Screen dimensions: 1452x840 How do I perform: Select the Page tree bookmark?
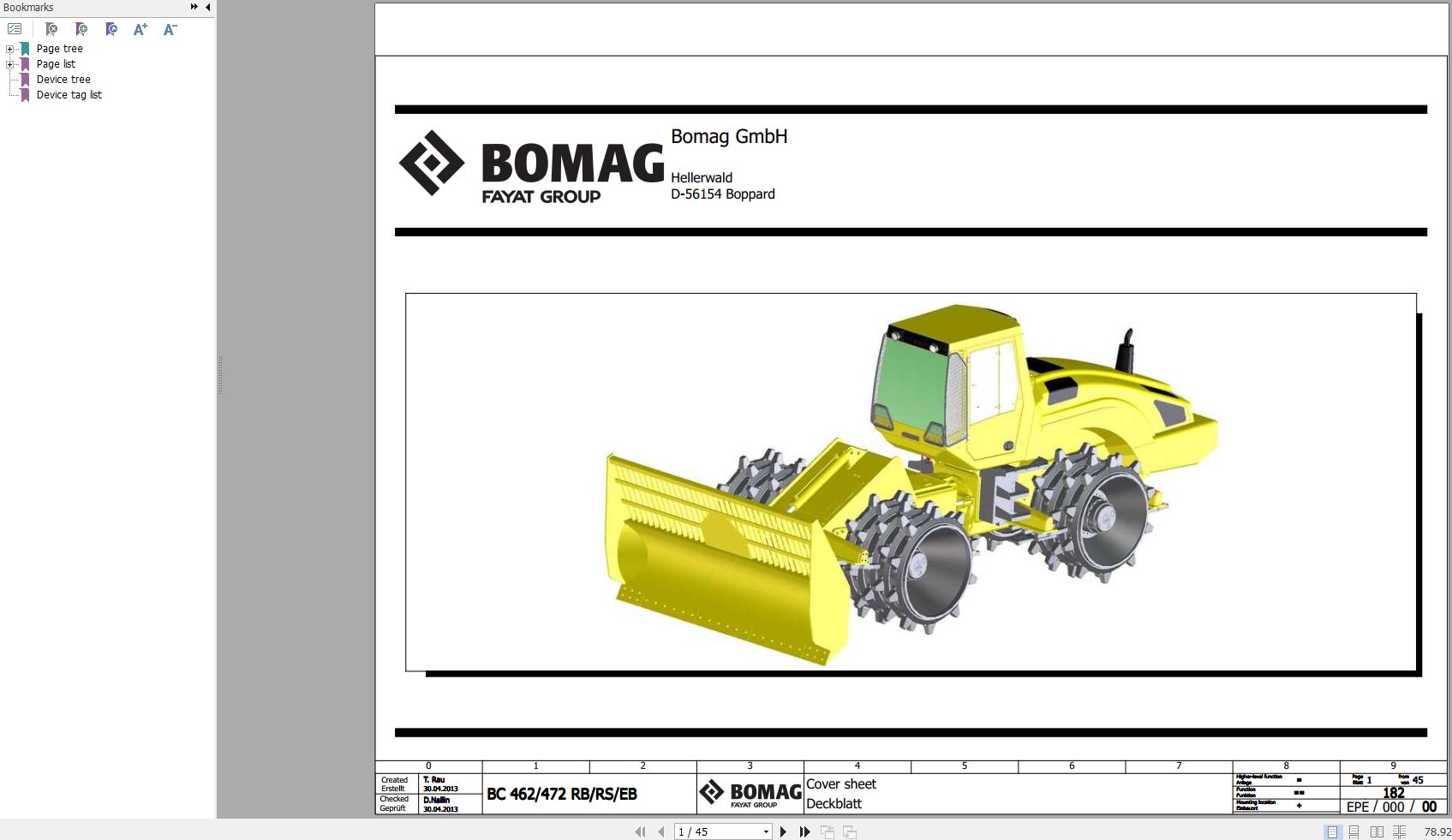click(59, 49)
